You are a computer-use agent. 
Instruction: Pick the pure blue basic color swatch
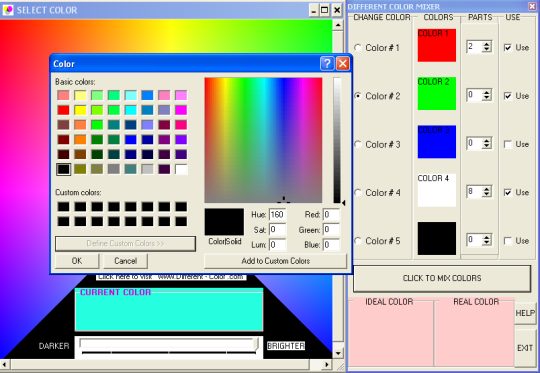click(x=131, y=139)
